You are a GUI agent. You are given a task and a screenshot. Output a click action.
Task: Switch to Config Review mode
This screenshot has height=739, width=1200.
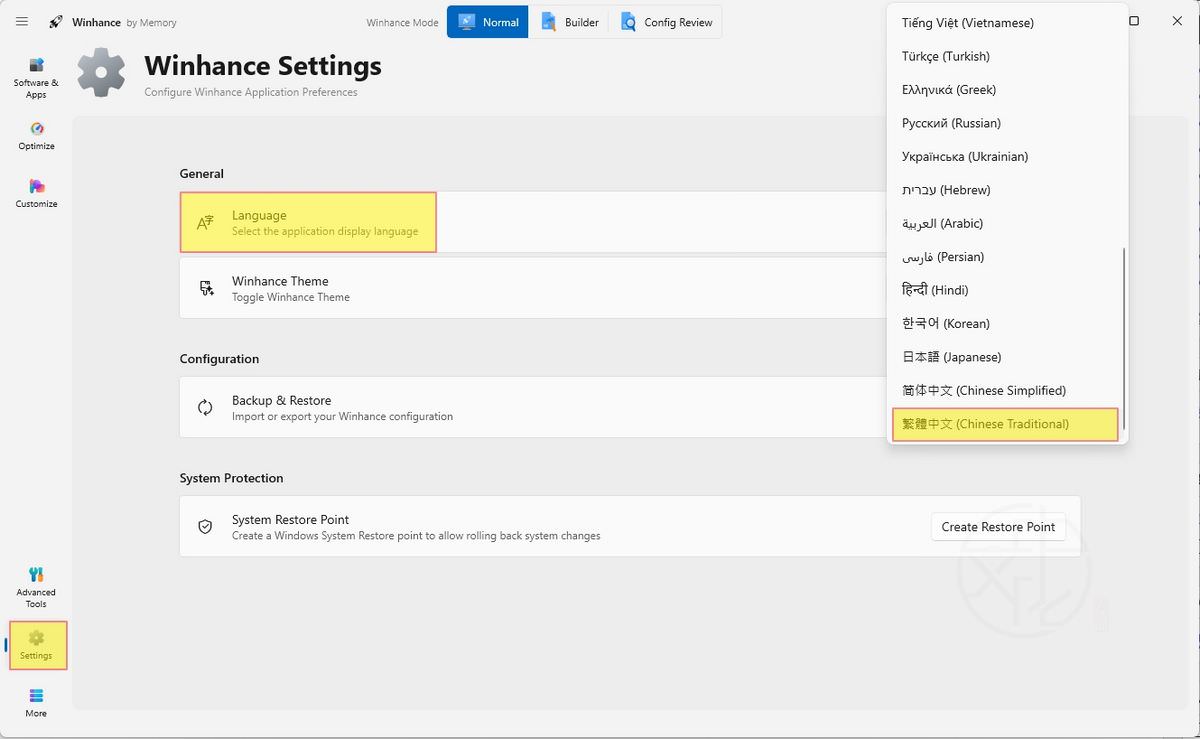click(666, 22)
